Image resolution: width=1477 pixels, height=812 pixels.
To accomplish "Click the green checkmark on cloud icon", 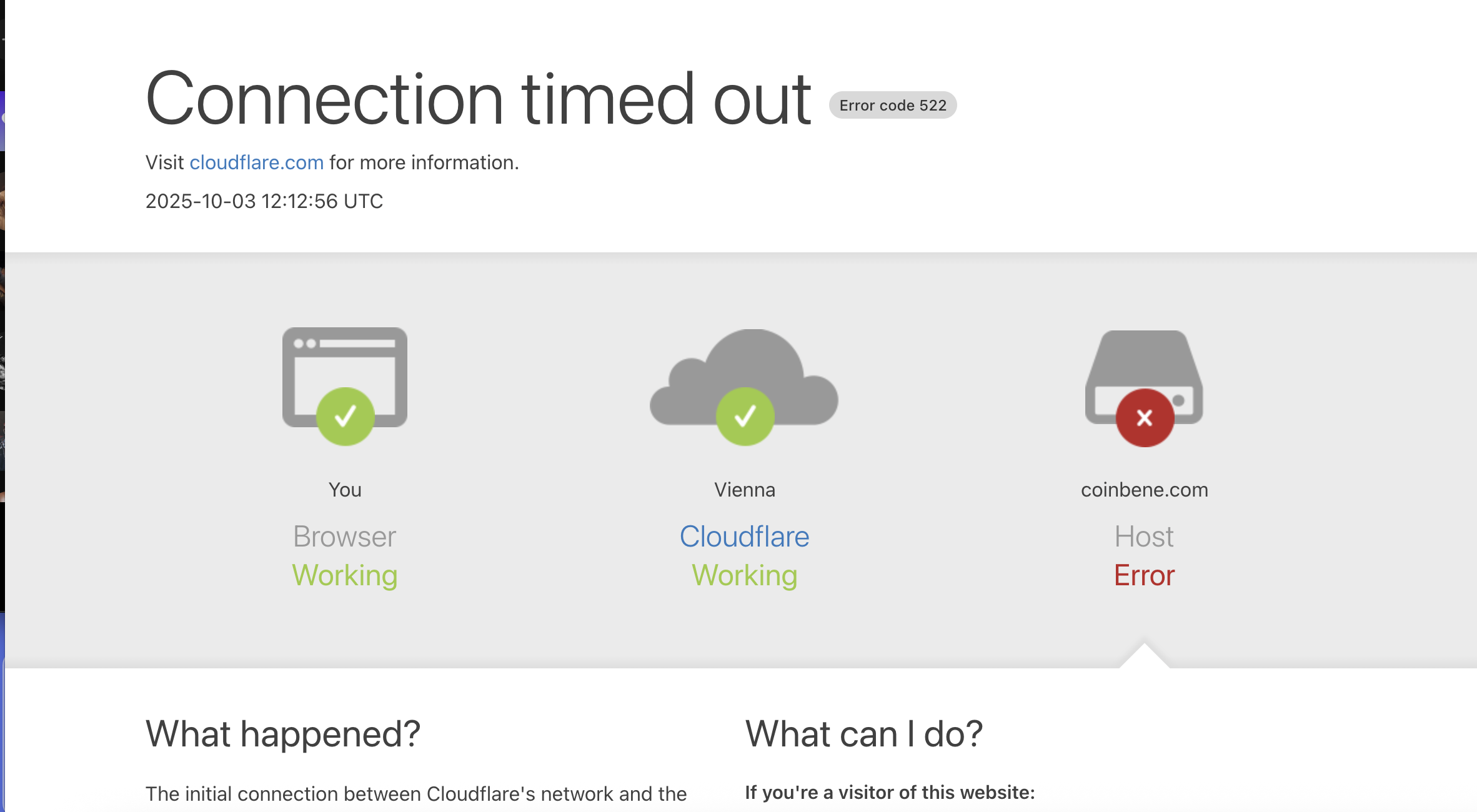I will (745, 417).
